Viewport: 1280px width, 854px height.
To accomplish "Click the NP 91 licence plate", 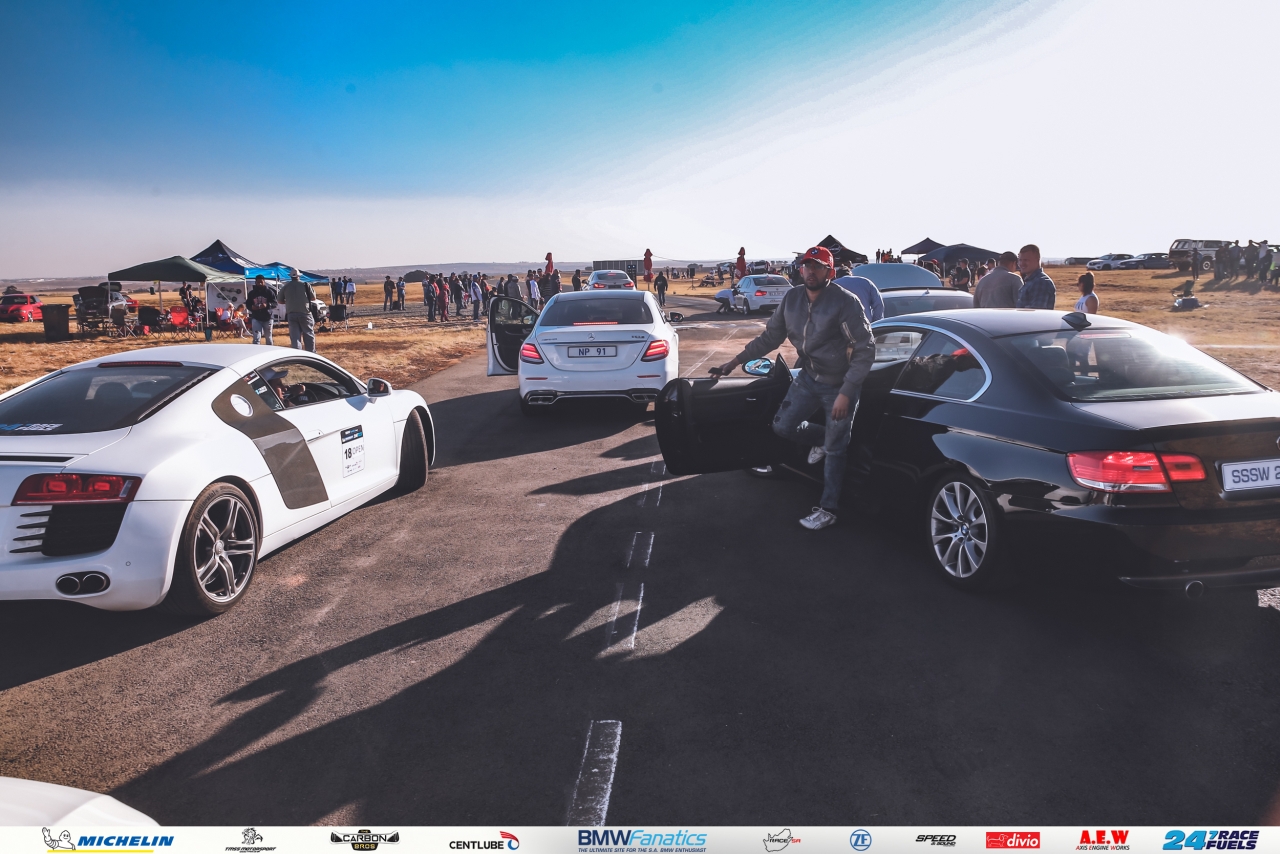I will pyautogui.click(x=592, y=351).
